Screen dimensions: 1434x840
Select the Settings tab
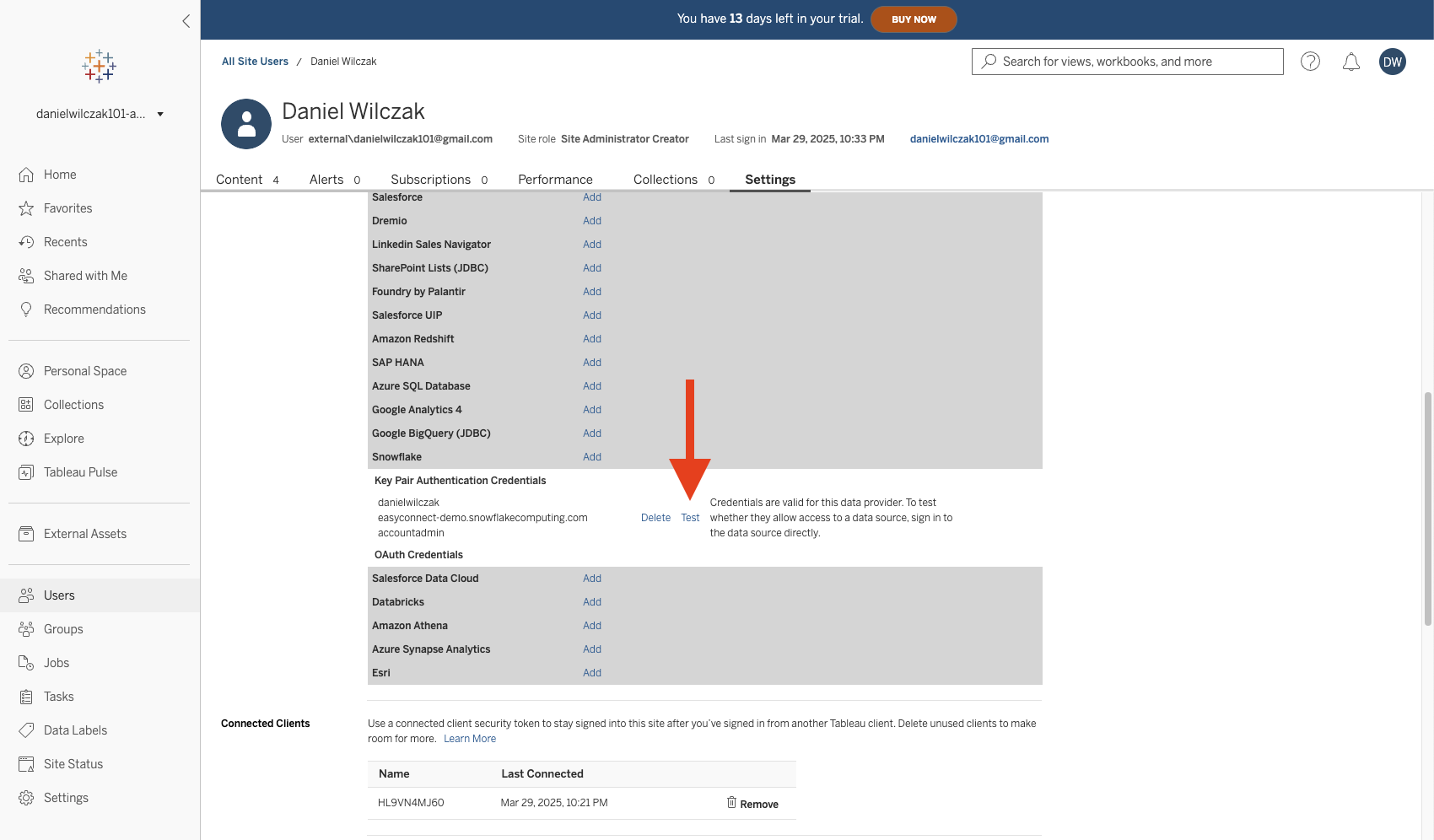coord(770,180)
